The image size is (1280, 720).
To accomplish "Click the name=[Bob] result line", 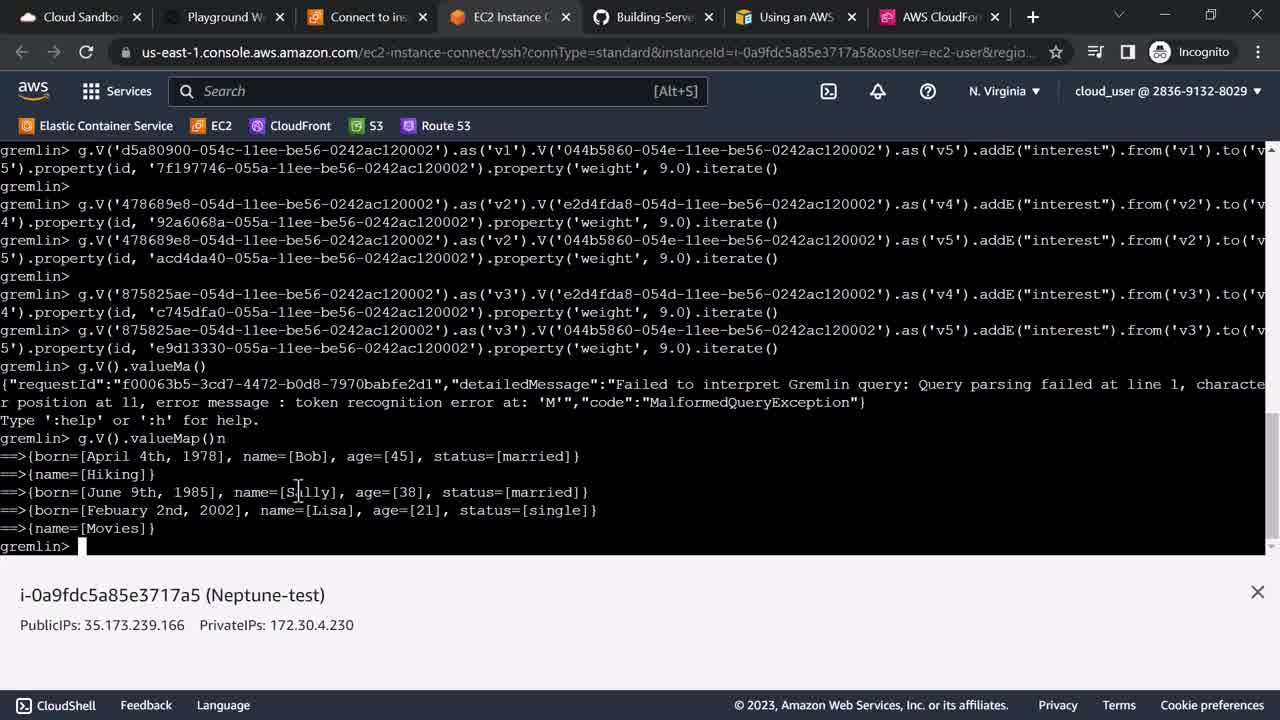I will point(290,456).
